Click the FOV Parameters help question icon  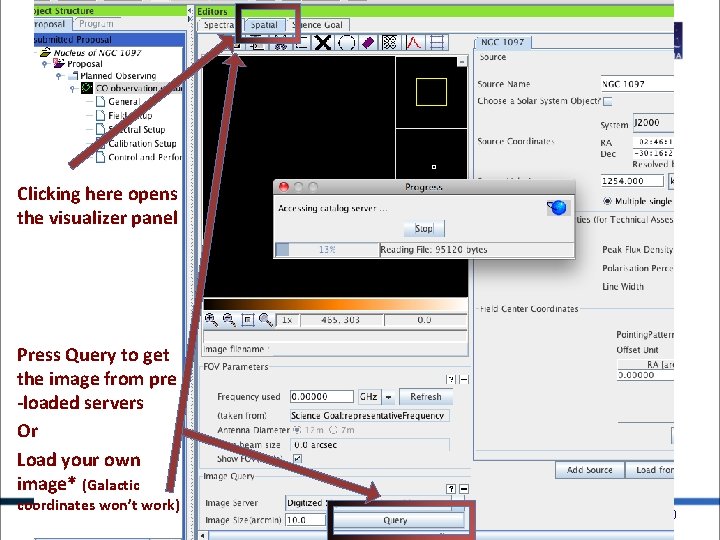451,379
